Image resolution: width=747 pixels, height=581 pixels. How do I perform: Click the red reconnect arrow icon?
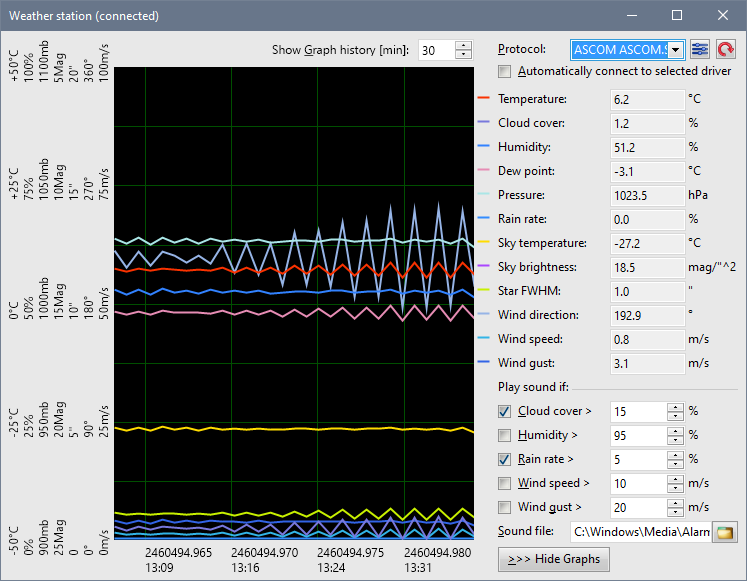pos(725,49)
